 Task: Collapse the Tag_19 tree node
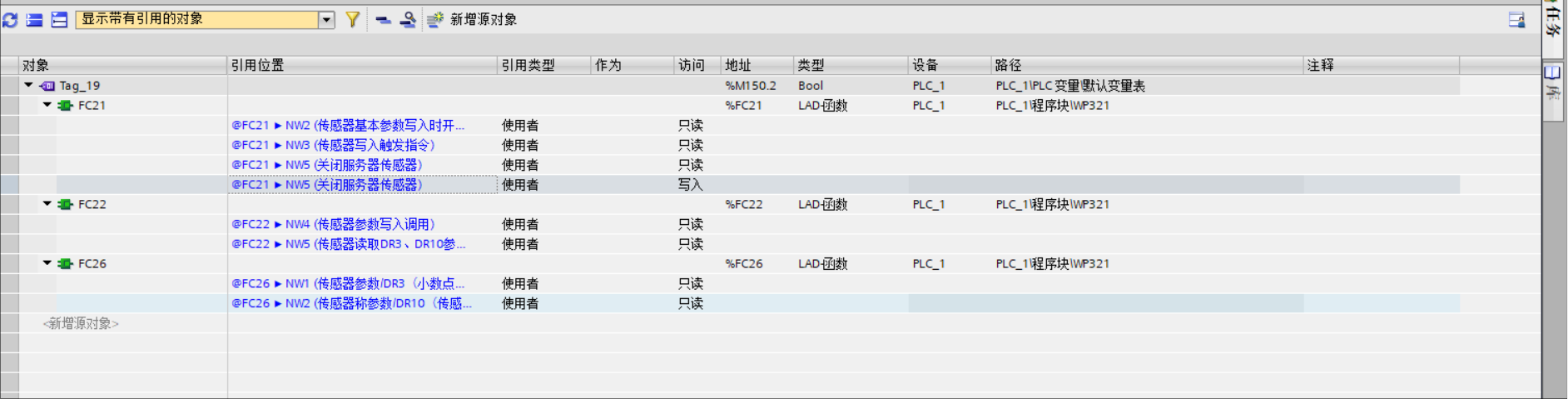click(x=29, y=85)
